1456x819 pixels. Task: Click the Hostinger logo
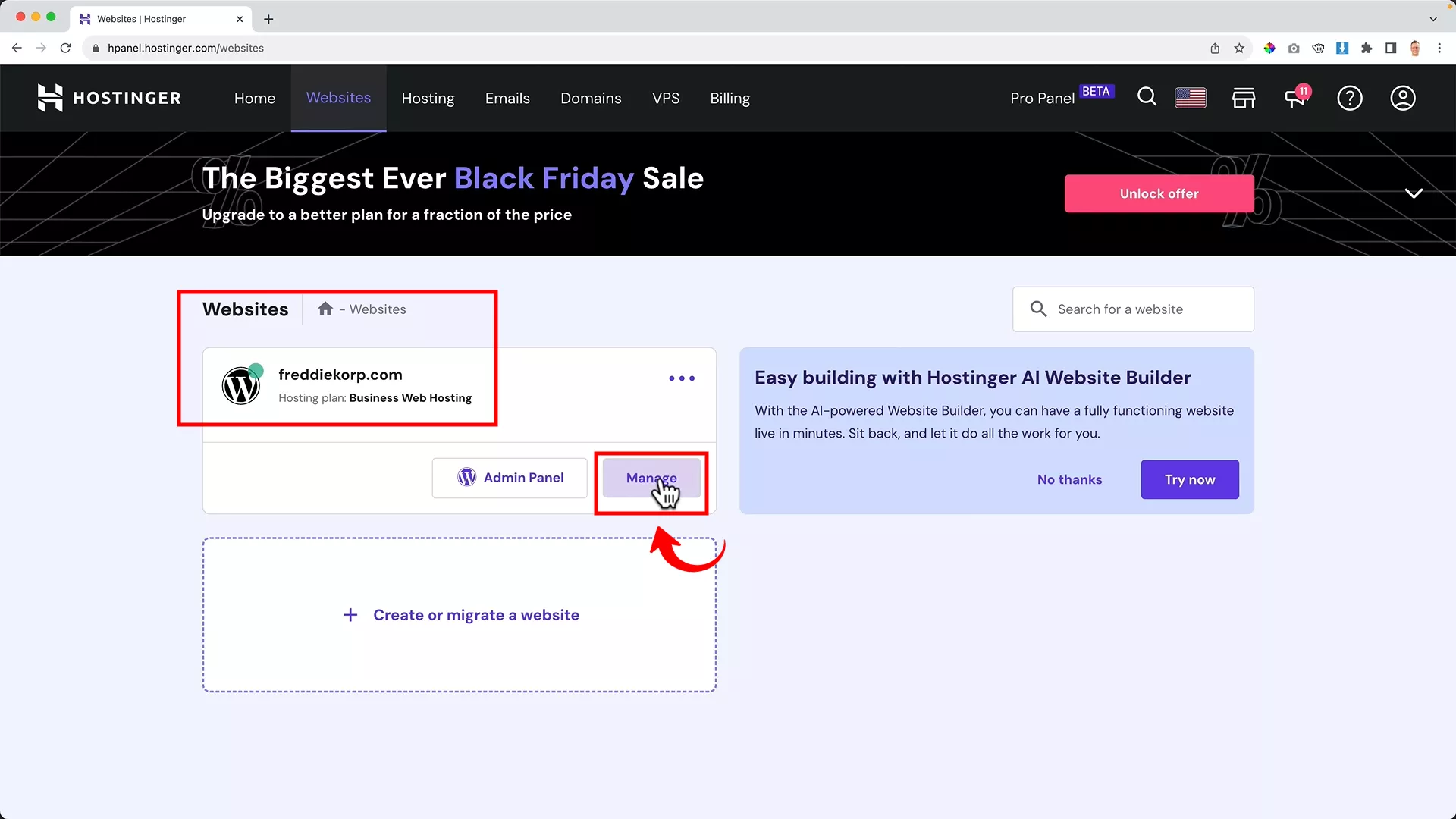coord(108,97)
